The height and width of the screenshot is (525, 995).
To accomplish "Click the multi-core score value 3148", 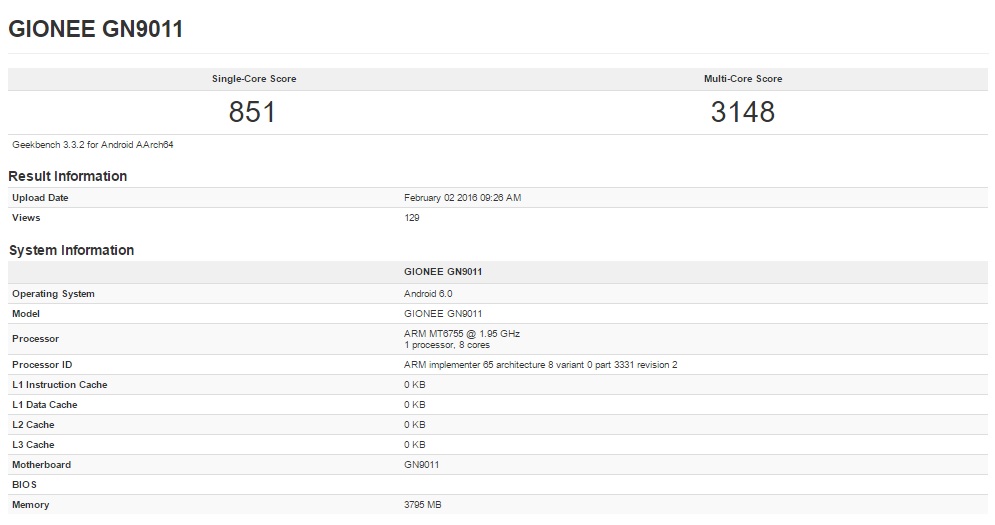I will tap(742, 112).
